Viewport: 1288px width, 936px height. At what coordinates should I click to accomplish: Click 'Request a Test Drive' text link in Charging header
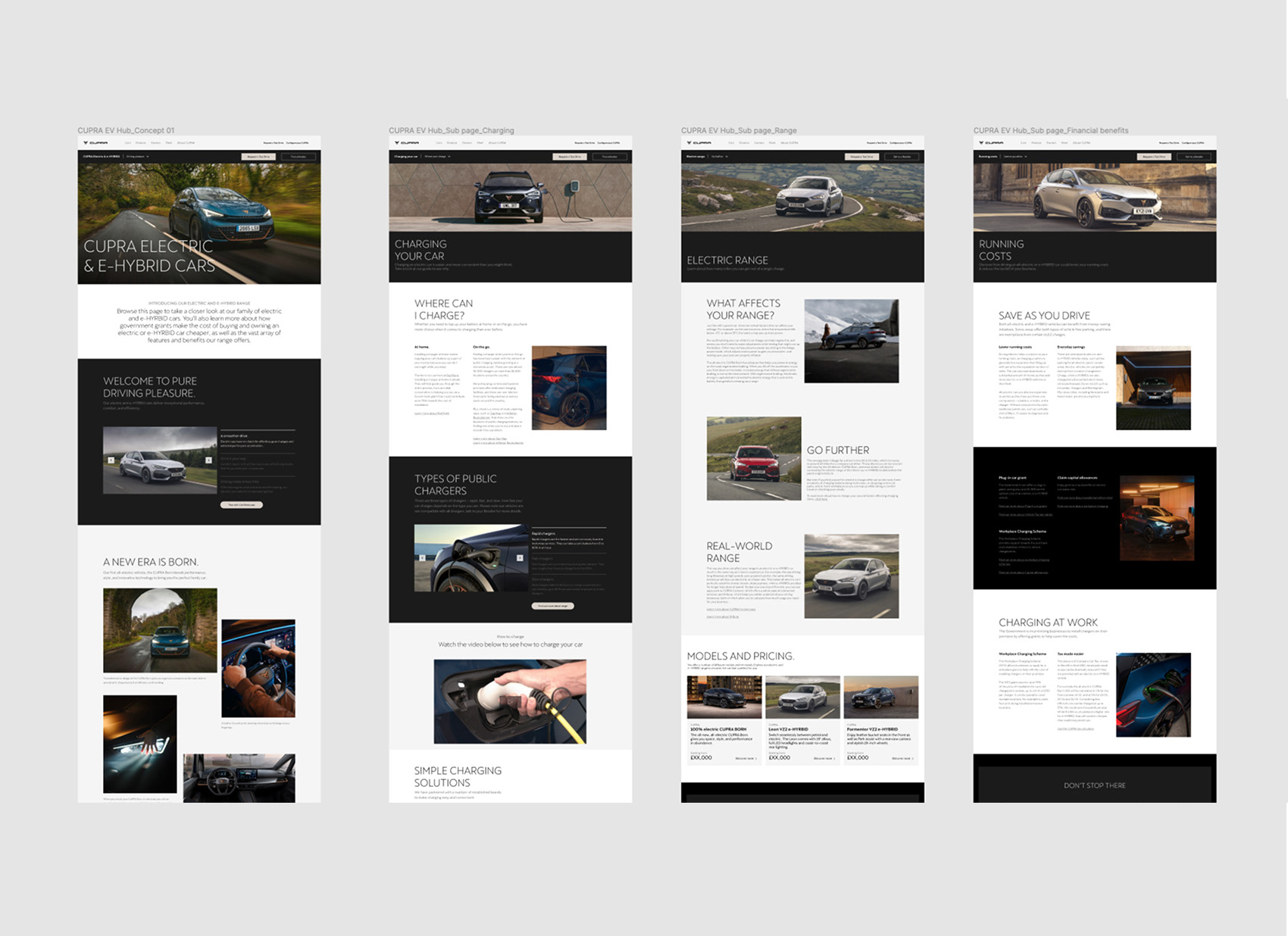[x=585, y=142]
